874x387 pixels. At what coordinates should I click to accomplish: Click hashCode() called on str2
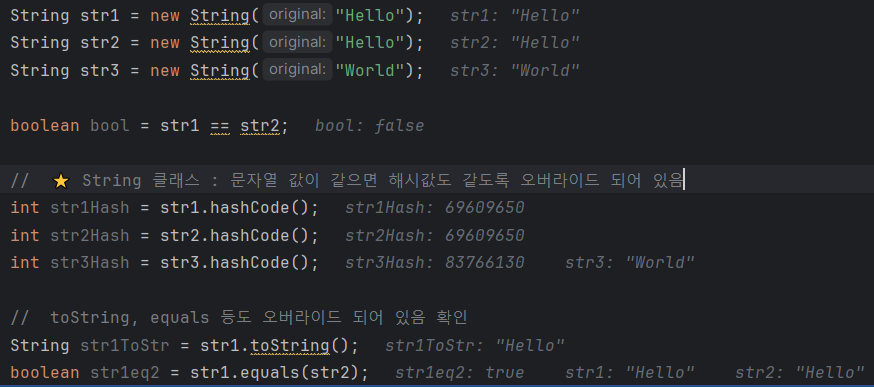click(x=260, y=235)
